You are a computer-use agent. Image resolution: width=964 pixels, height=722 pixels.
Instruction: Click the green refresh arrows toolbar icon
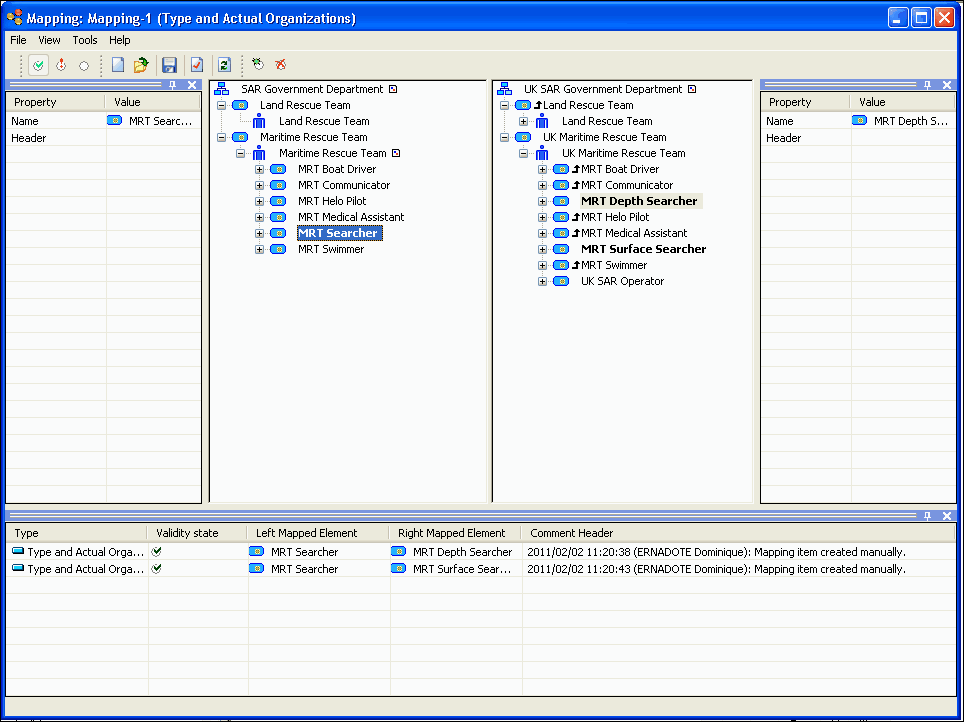[x=224, y=65]
